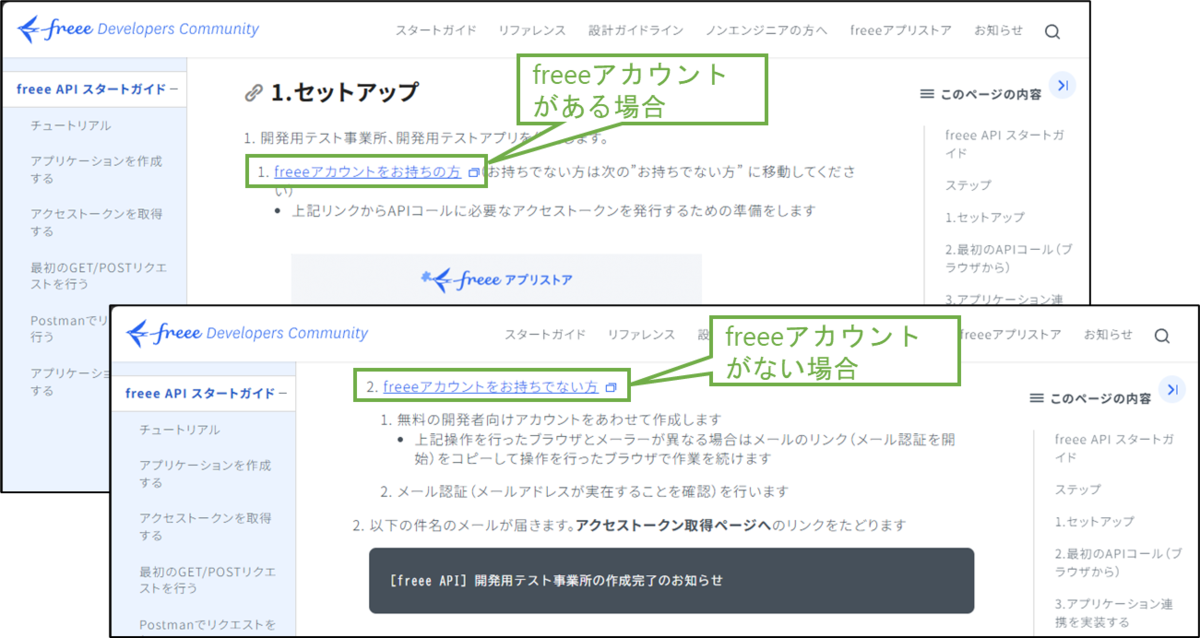Click the freee Developers Community logo in back window
Image resolution: width=1200 pixels, height=638 pixels.
tap(138, 30)
